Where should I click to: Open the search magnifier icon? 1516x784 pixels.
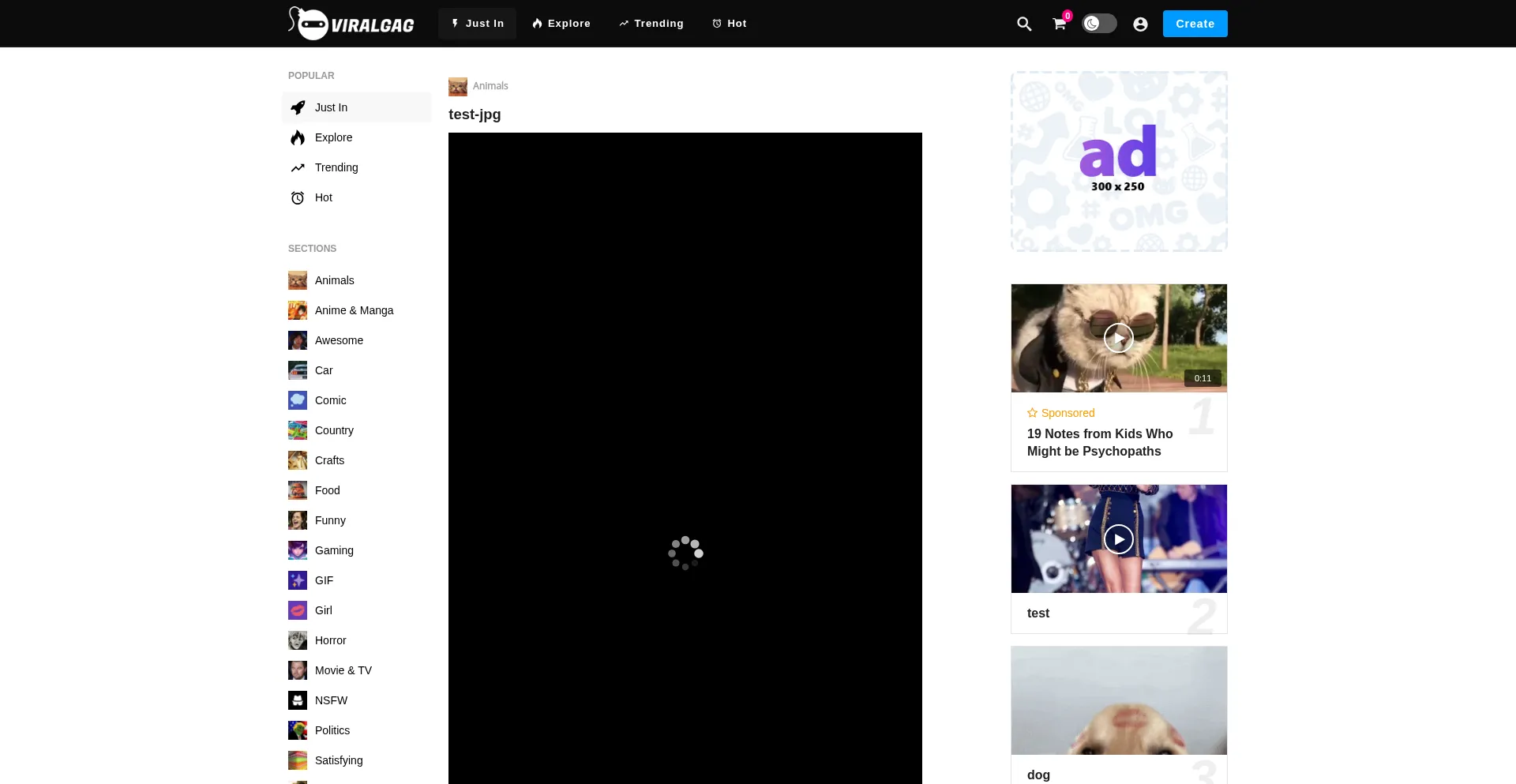[1023, 24]
